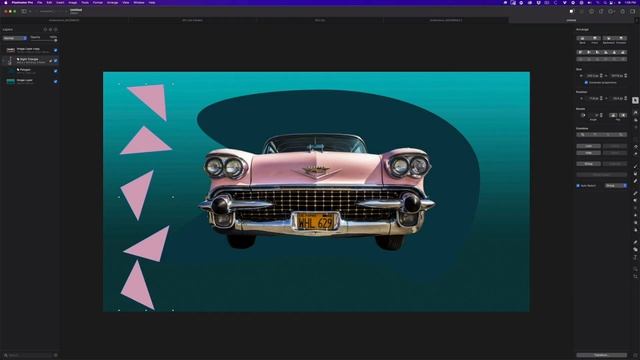
Task: Open the Auto Select Group dropdown
Action: tap(616, 186)
